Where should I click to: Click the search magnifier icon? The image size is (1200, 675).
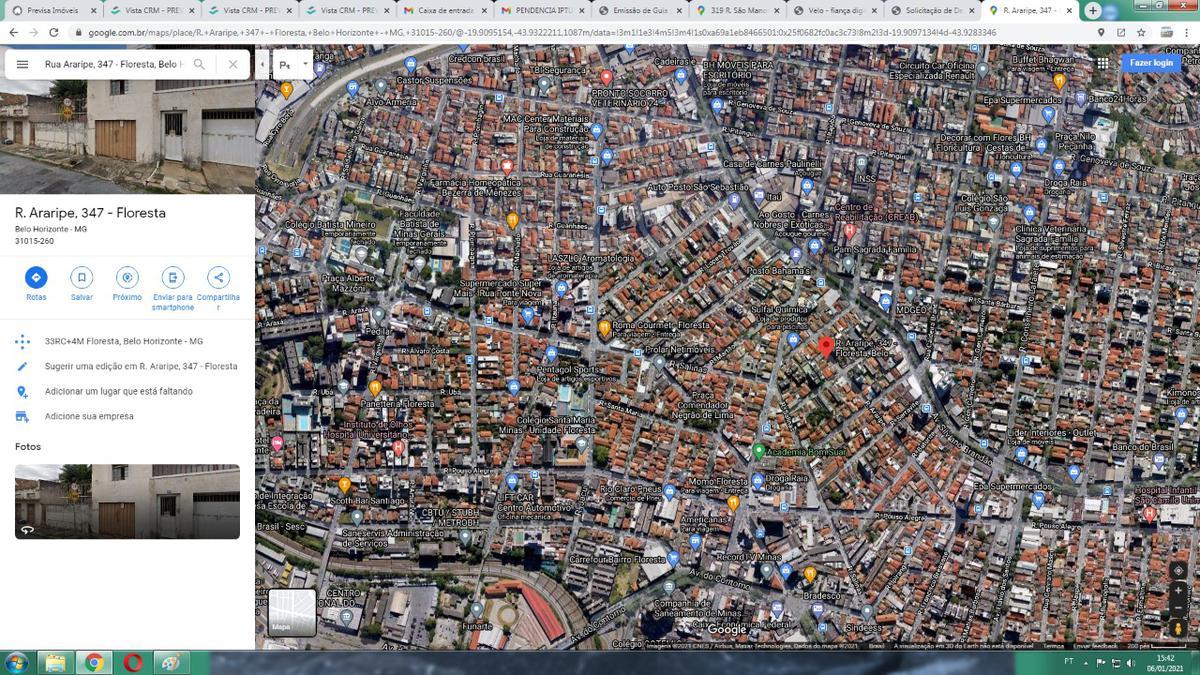200,64
